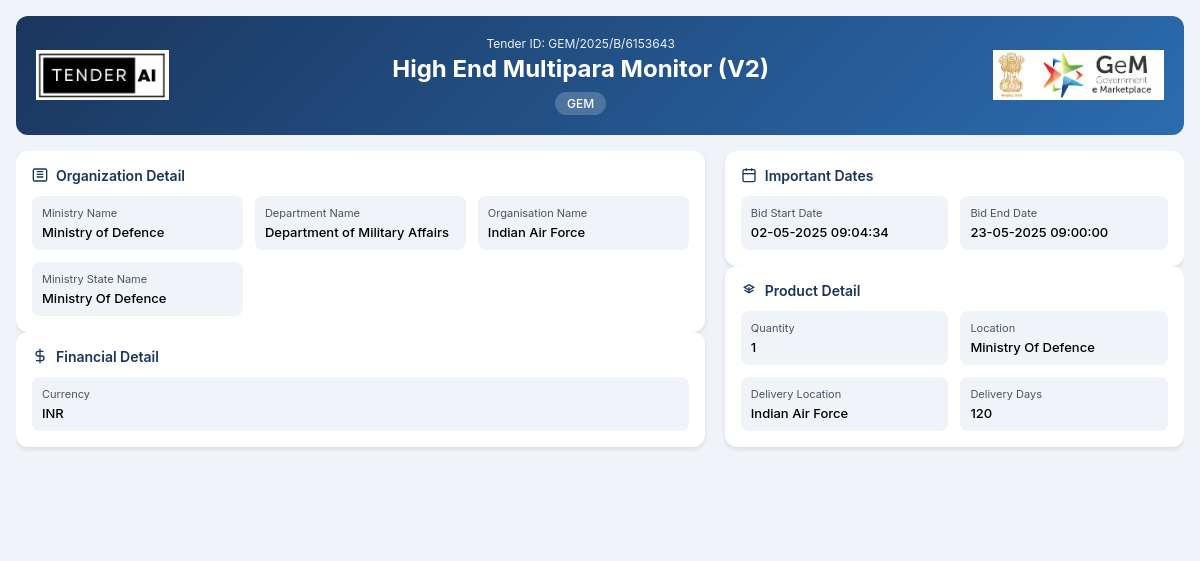Click the Organization Detail list icon
Image resolution: width=1200 pixels, height=561 pixels.
40,175
